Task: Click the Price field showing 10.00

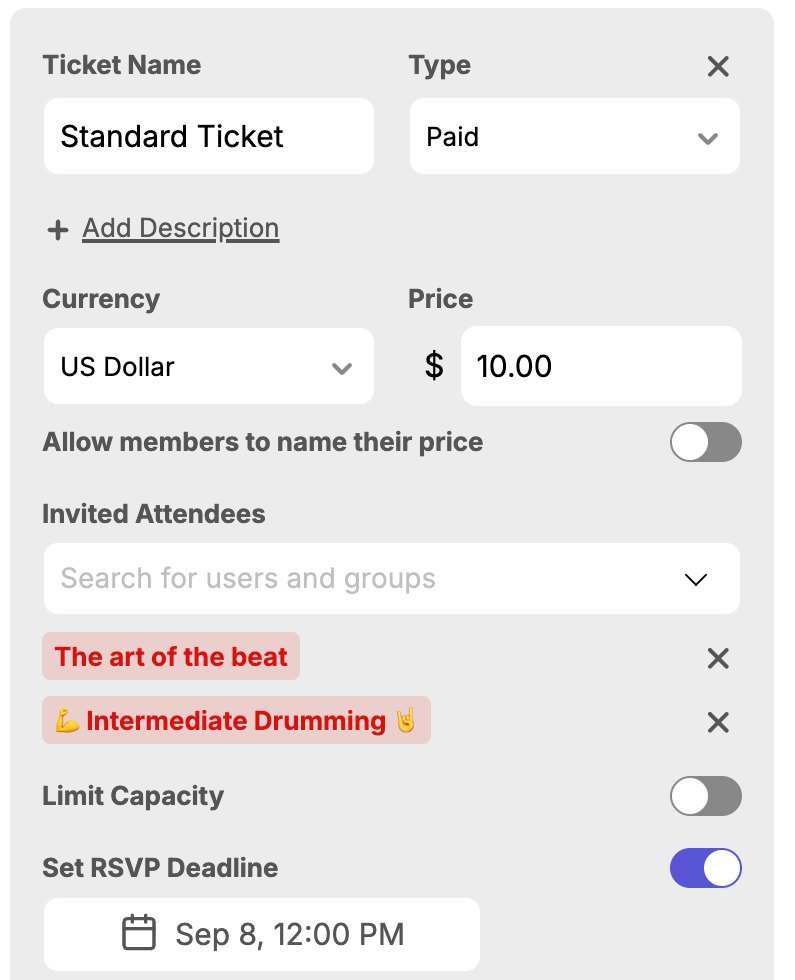Action: pos(600,366)
